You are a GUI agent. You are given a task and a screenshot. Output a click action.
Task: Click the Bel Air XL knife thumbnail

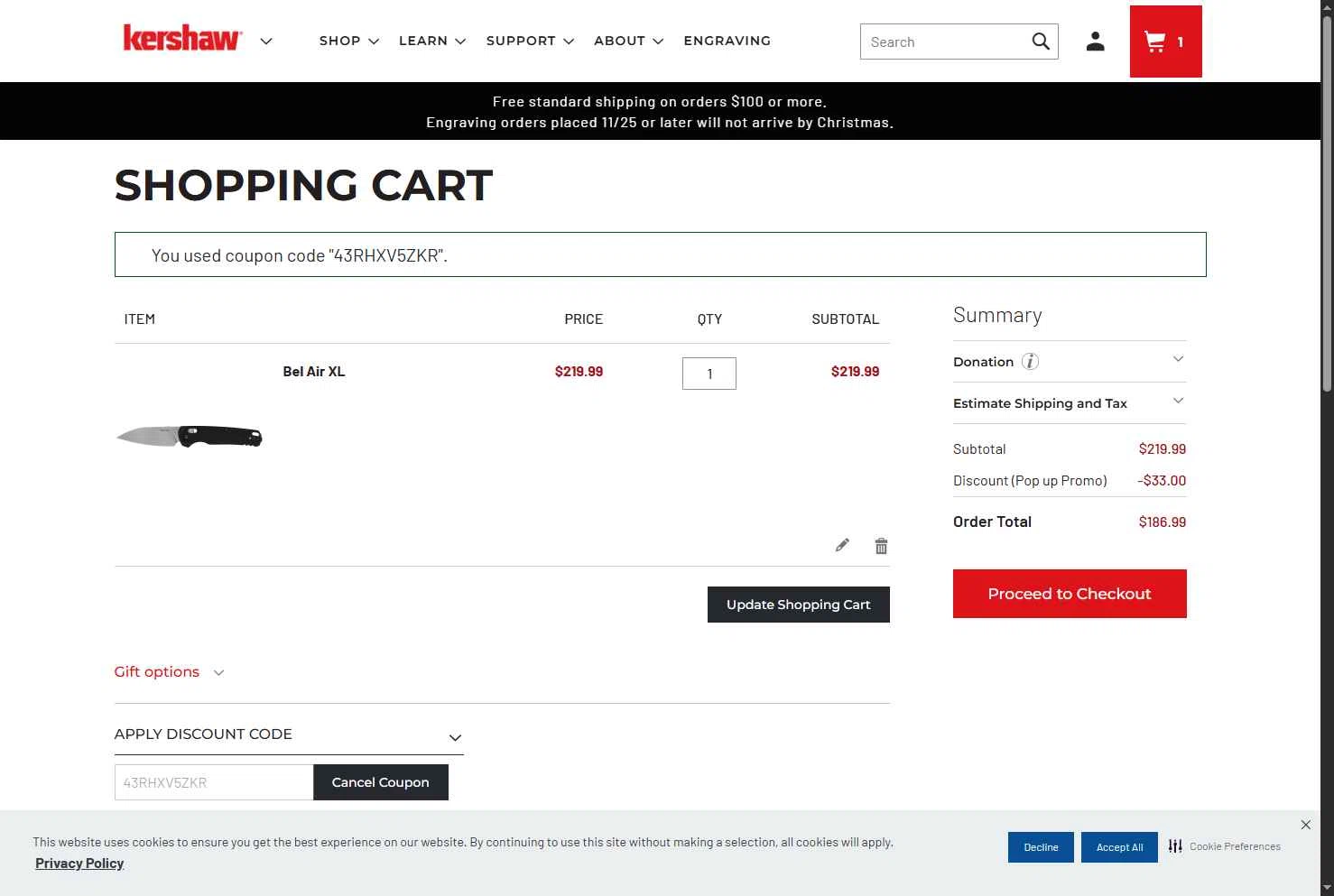click(x=190, y=437)
